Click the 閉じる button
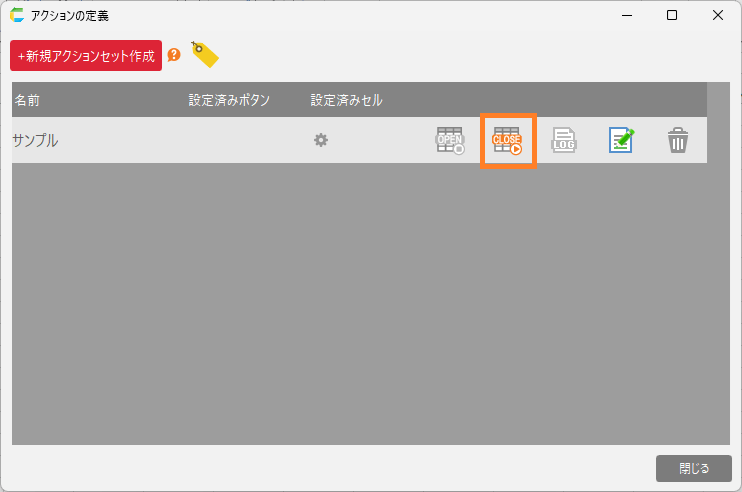This screenshot has width=742, height=492. coord(693,468)
